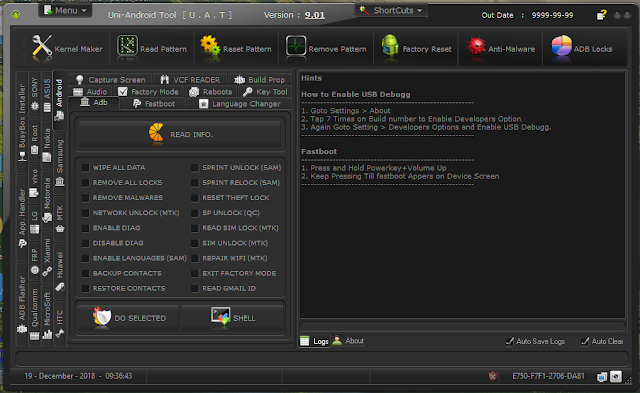Open the VCF READER tab
Screen dimensions: 640x393
190,80
